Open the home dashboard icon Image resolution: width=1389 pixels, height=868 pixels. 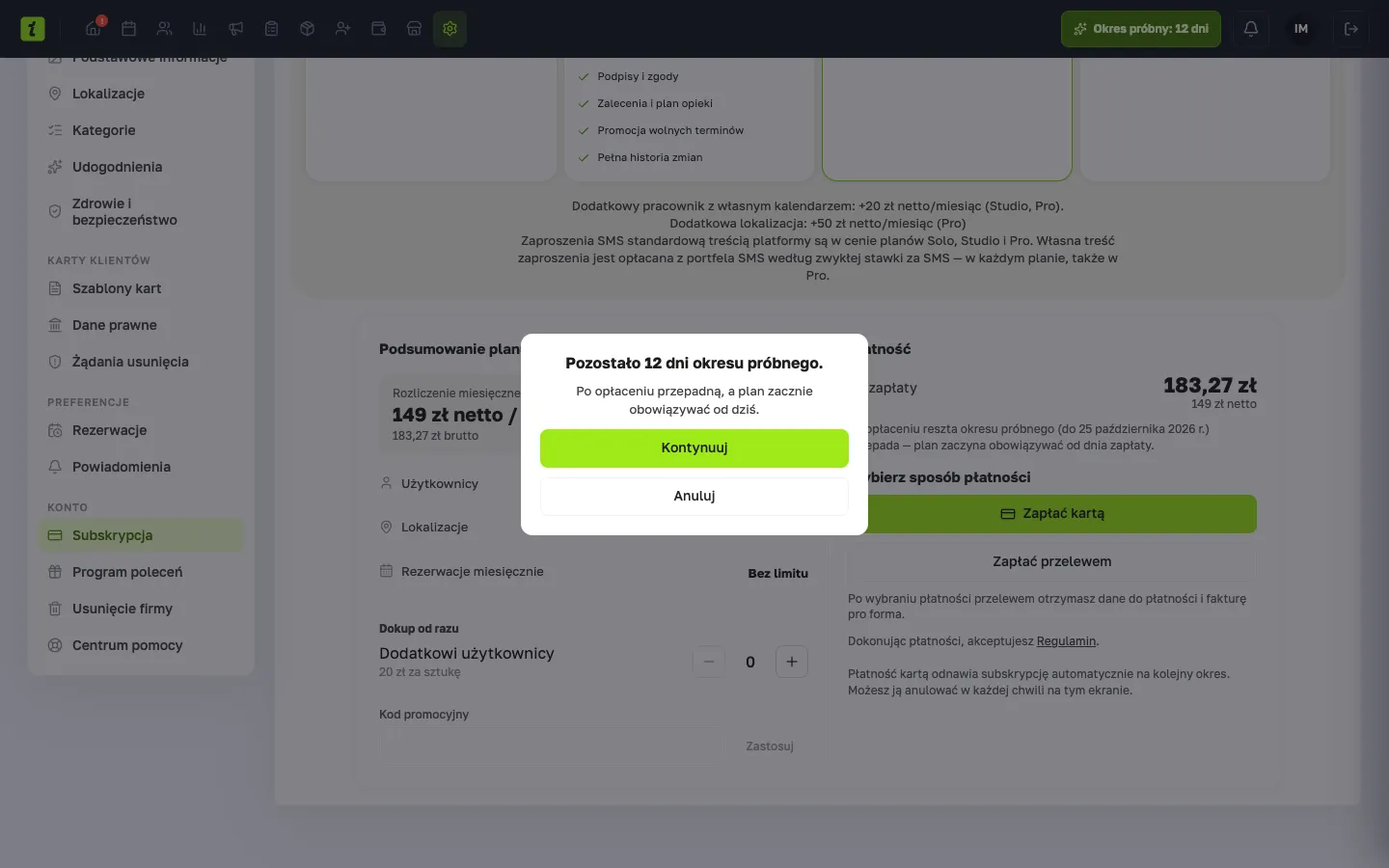tap(94, 29)
